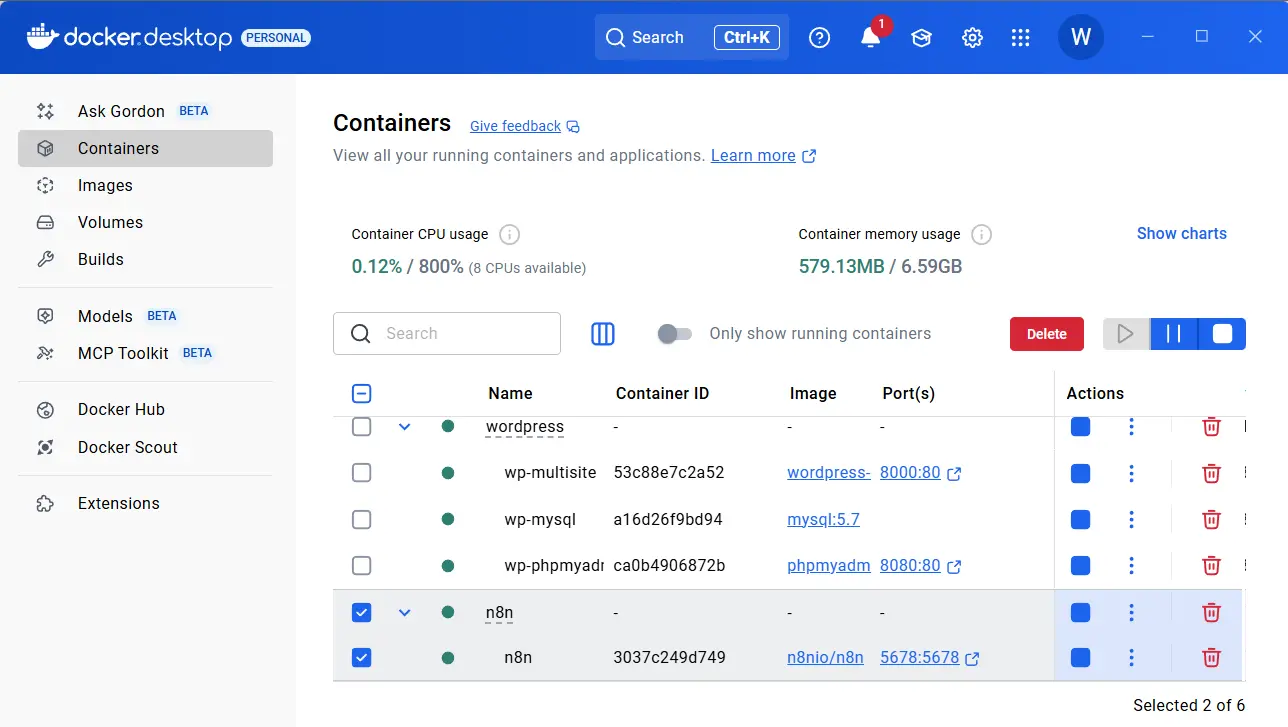Check the wp-mysql checkbox

(362, 520)
